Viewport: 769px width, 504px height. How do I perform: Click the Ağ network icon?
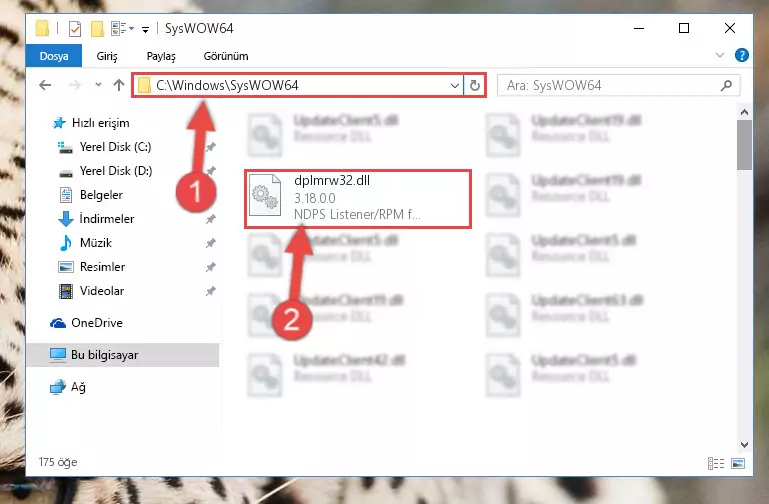coord(57,387)
